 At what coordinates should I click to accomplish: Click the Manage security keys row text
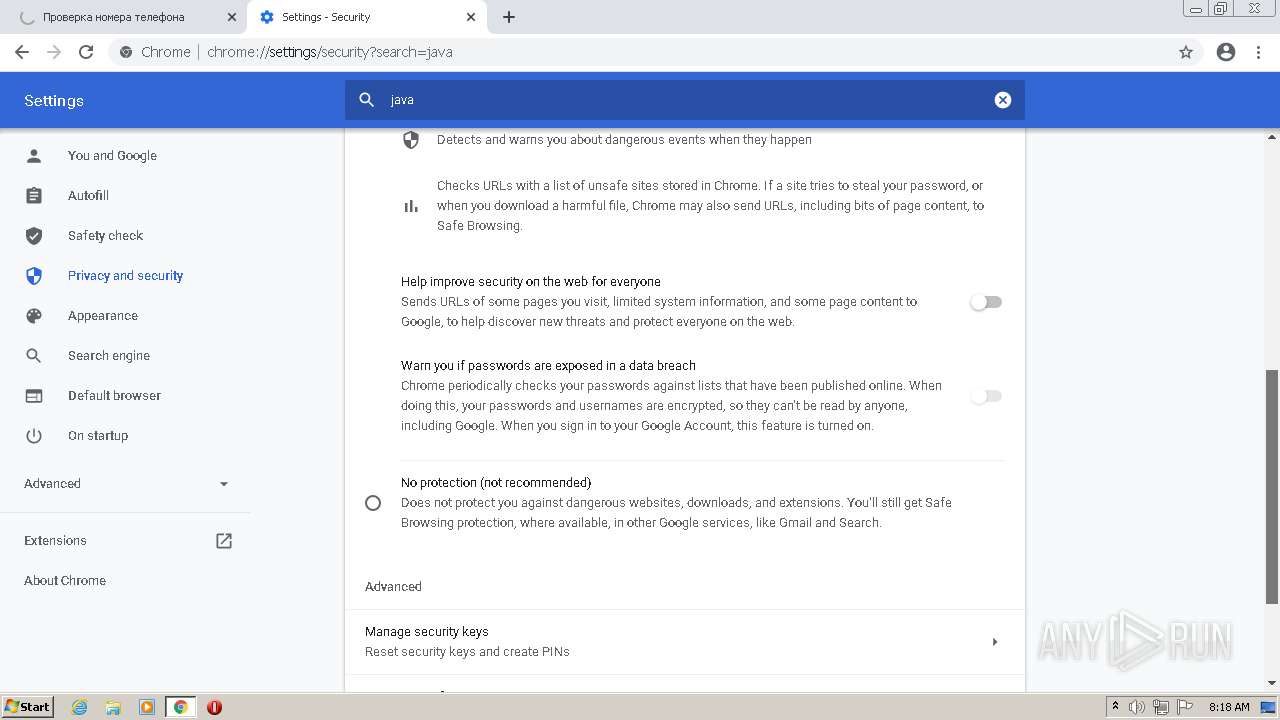tap(427, 632)
